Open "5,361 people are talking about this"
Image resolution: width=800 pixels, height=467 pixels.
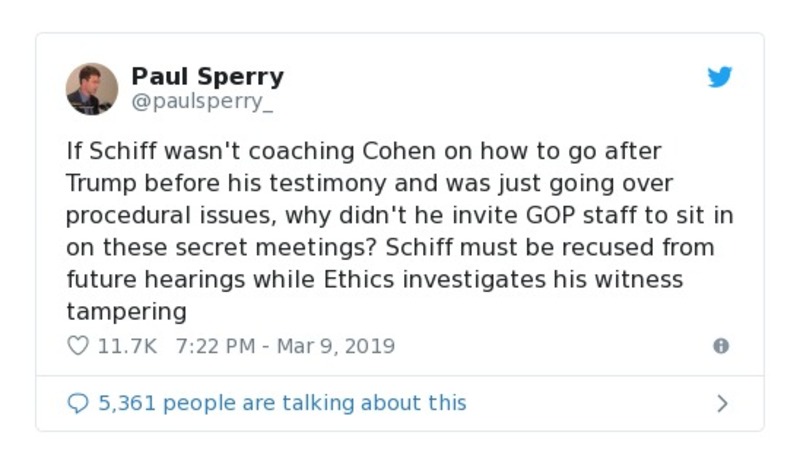[281, 403]
